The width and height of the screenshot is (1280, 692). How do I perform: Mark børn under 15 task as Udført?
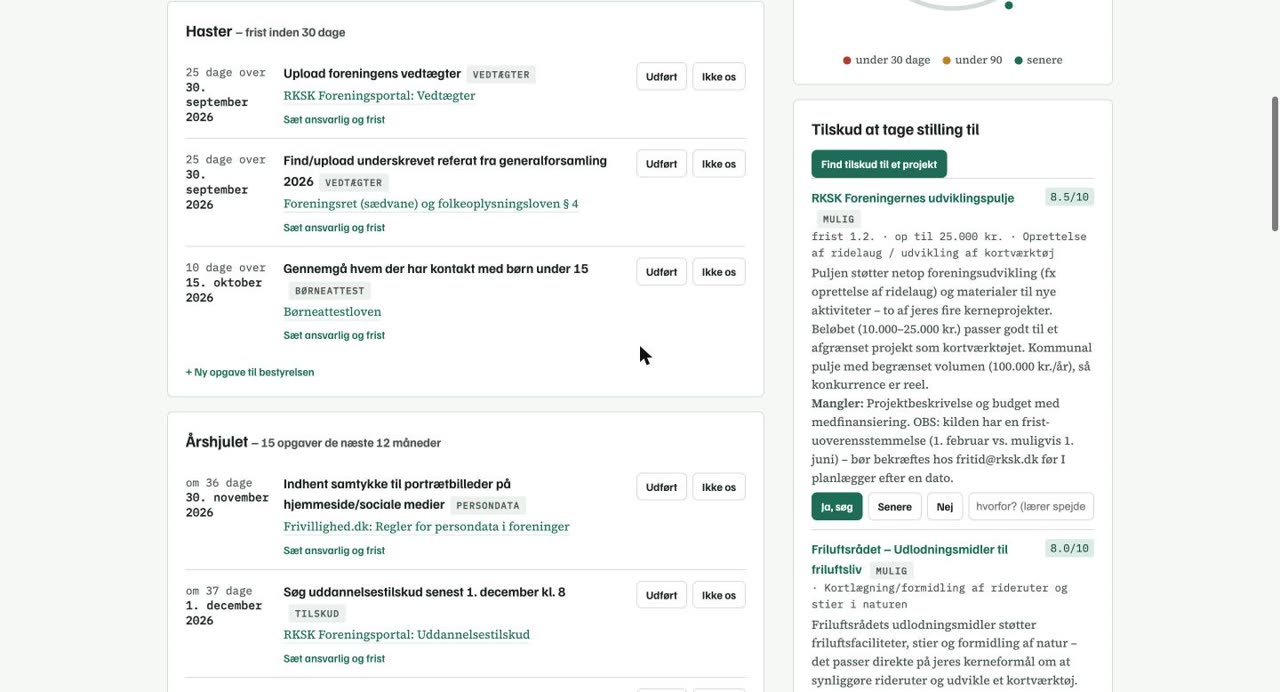[x=661, y=272]
